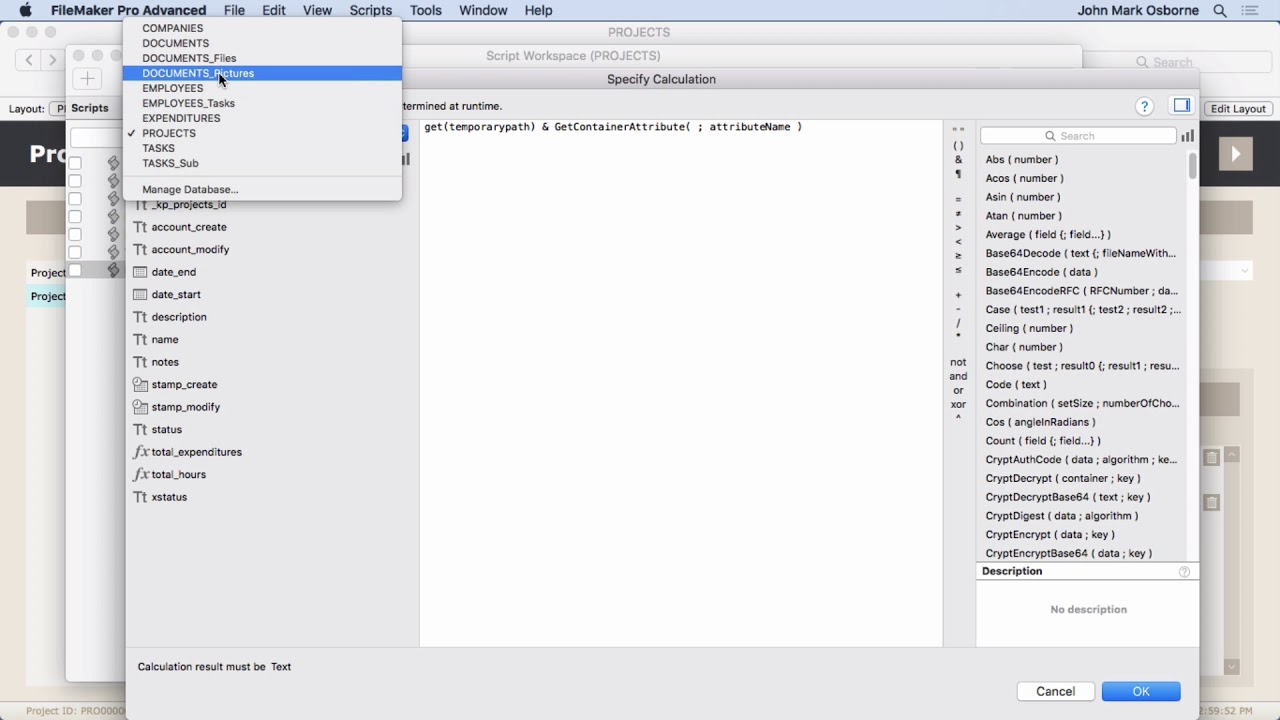Click inside the calculation formula text
Screen dimensions: 1280x720
(x=613, y=127)
